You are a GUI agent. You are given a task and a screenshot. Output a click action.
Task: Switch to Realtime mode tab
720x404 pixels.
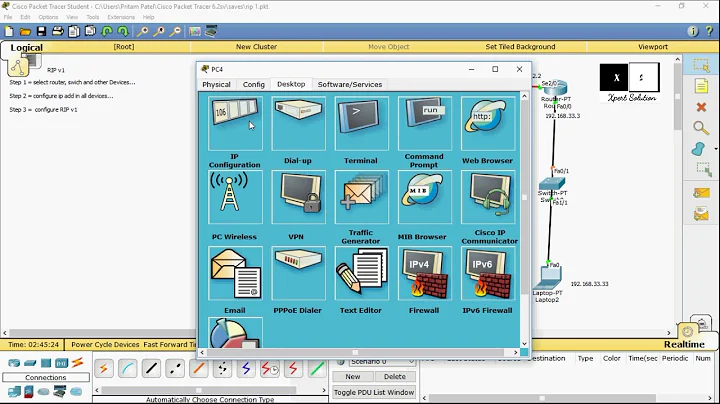coord(684,344)
